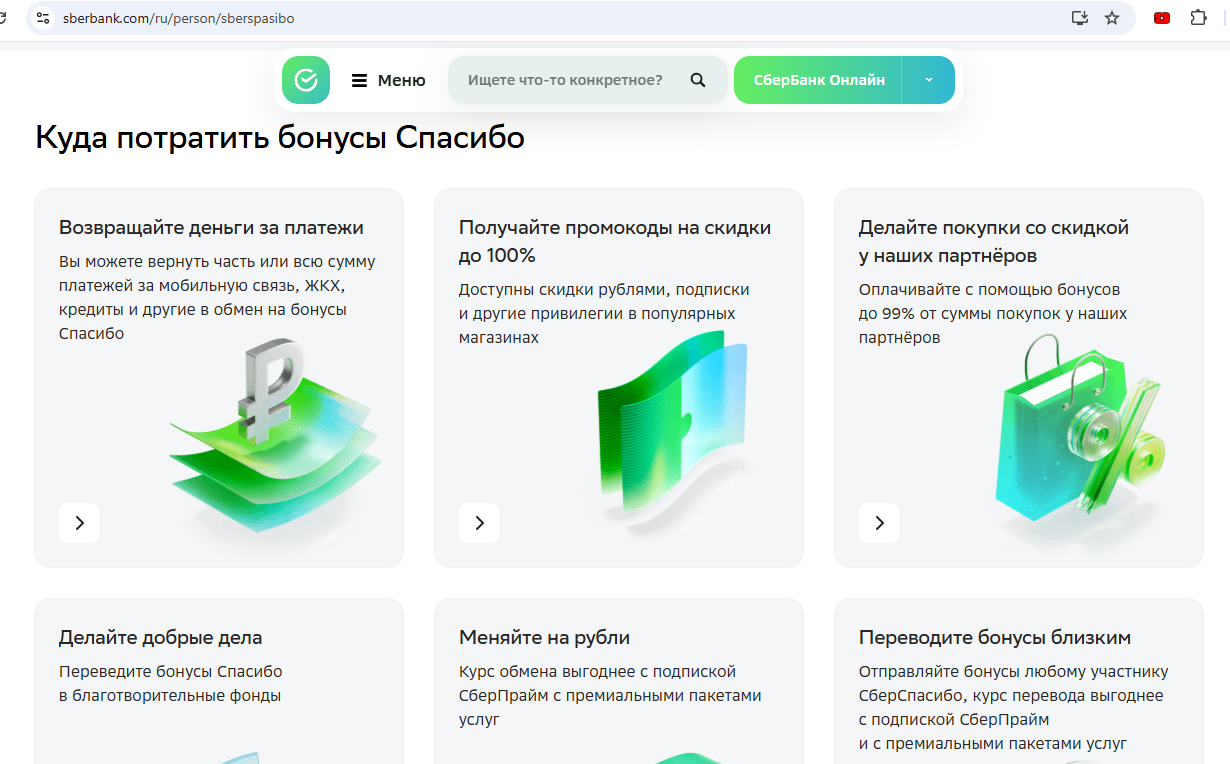1230x764 pixels.
Task: Click the install app icon in address bar
Action: (x=1079, y=18)
